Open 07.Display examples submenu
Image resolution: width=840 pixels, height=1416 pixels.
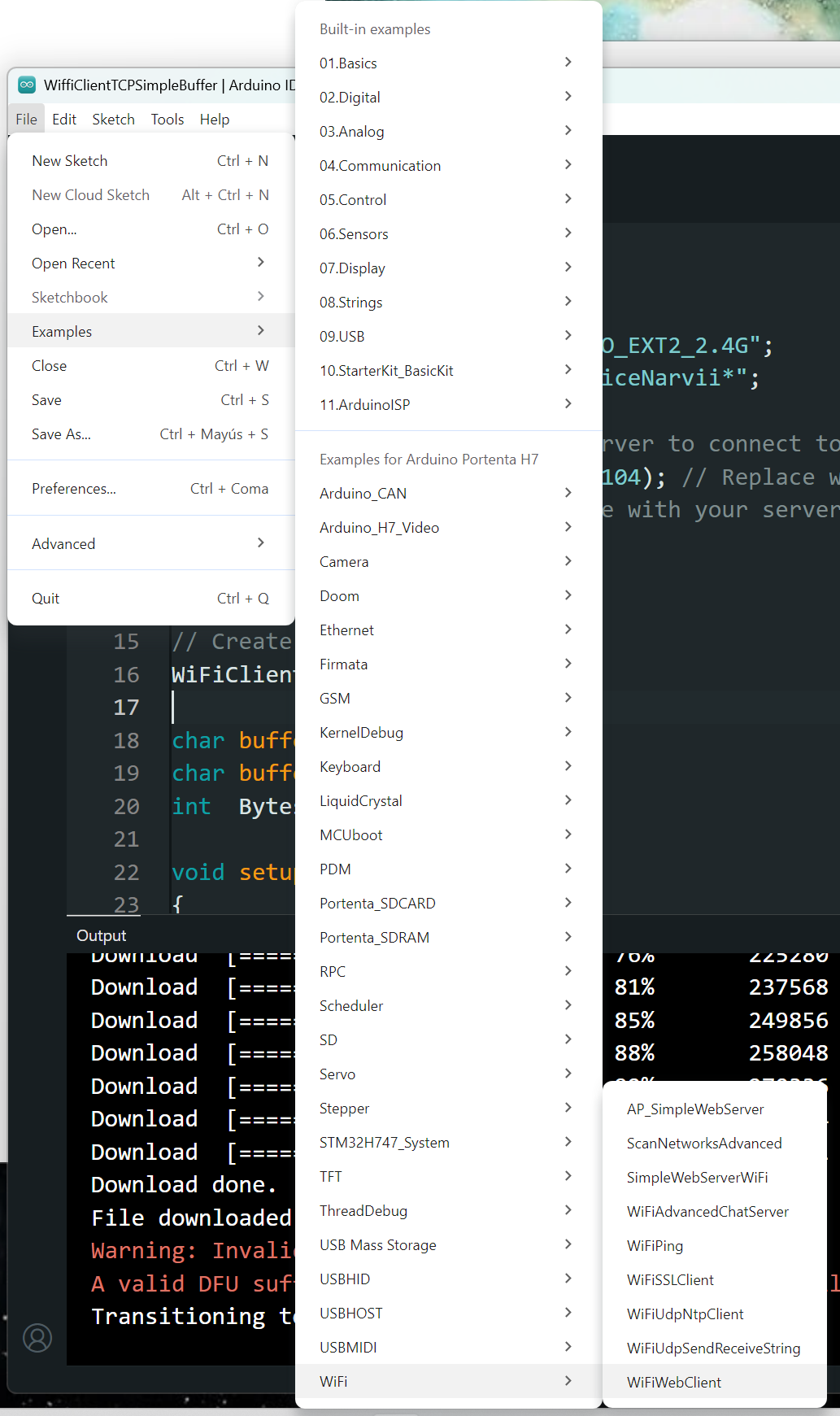click(448, 268)
